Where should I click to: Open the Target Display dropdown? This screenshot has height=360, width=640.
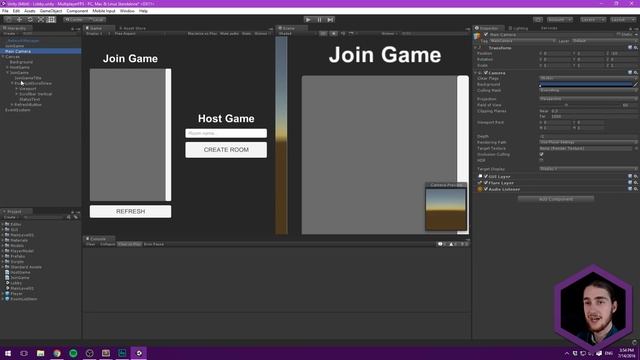[588, 169]
